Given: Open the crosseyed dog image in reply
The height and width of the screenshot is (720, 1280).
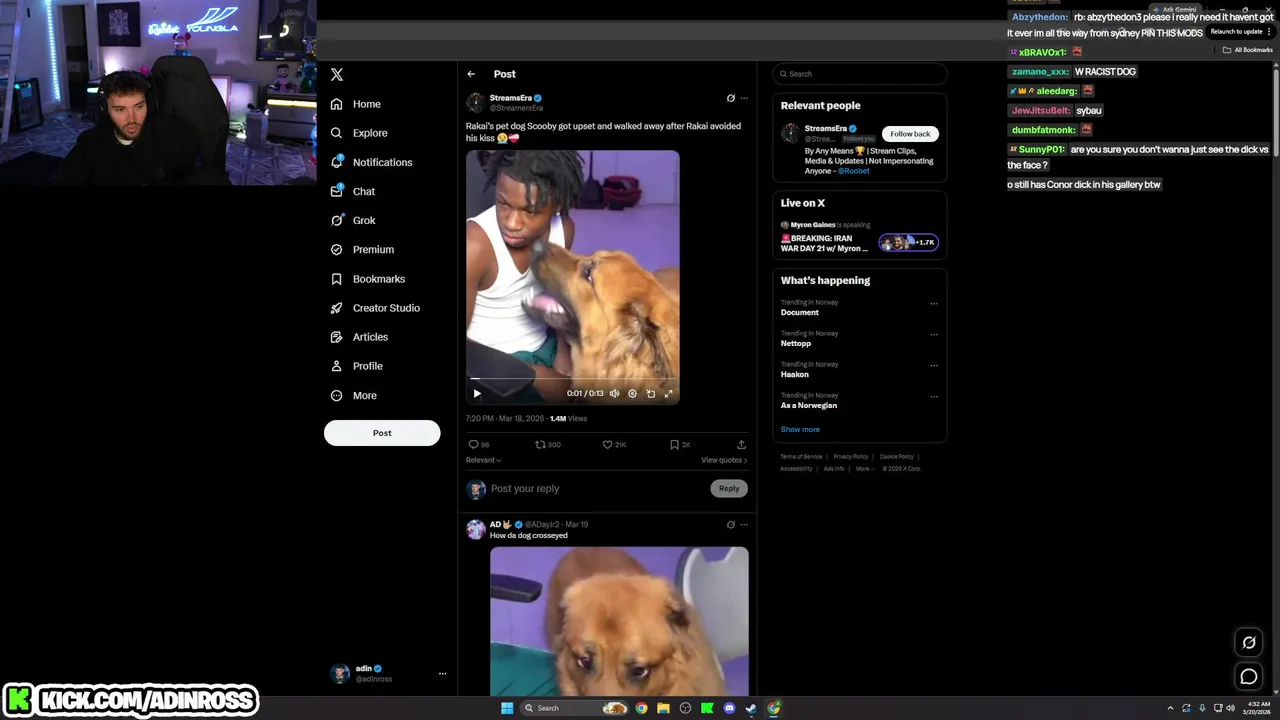Looking at the screenshot, I should [x=619, y=620].
